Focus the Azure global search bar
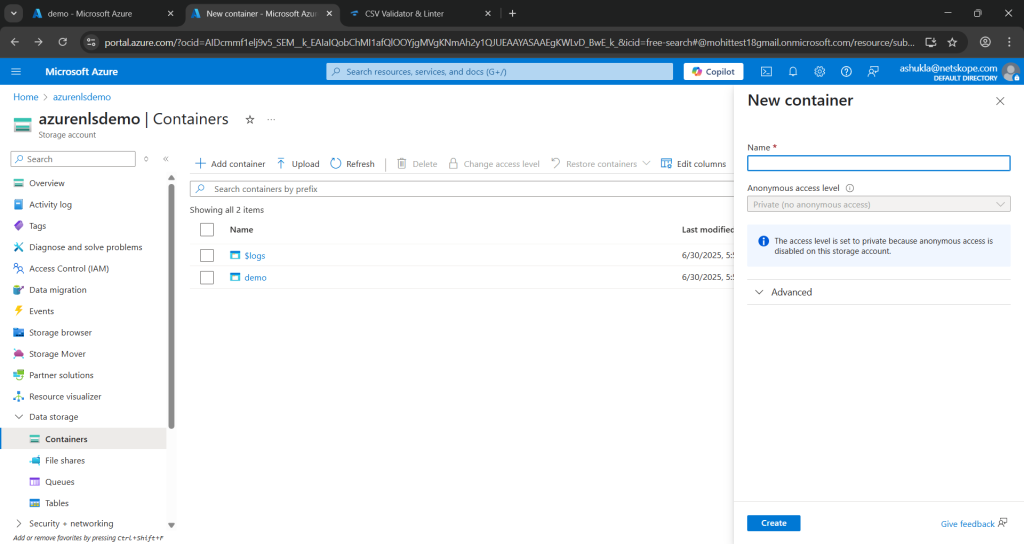Image resolution: width=1024 pixels, height=544 pixels. coord(500,72)
